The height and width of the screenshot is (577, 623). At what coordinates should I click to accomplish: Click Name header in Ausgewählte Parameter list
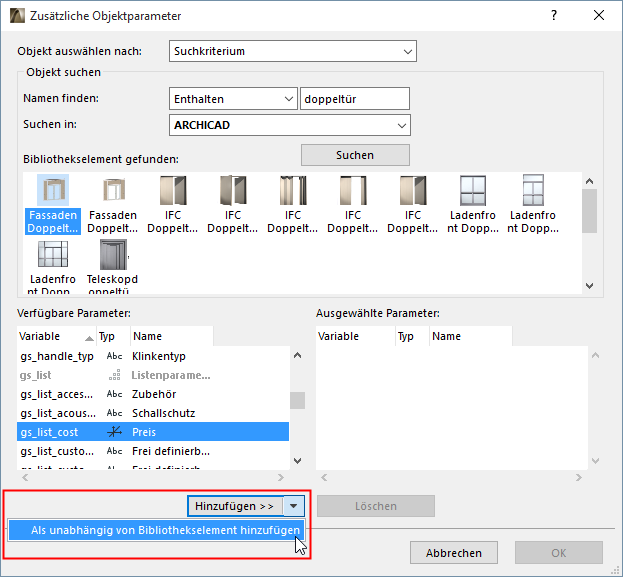[x=471, y=336]
